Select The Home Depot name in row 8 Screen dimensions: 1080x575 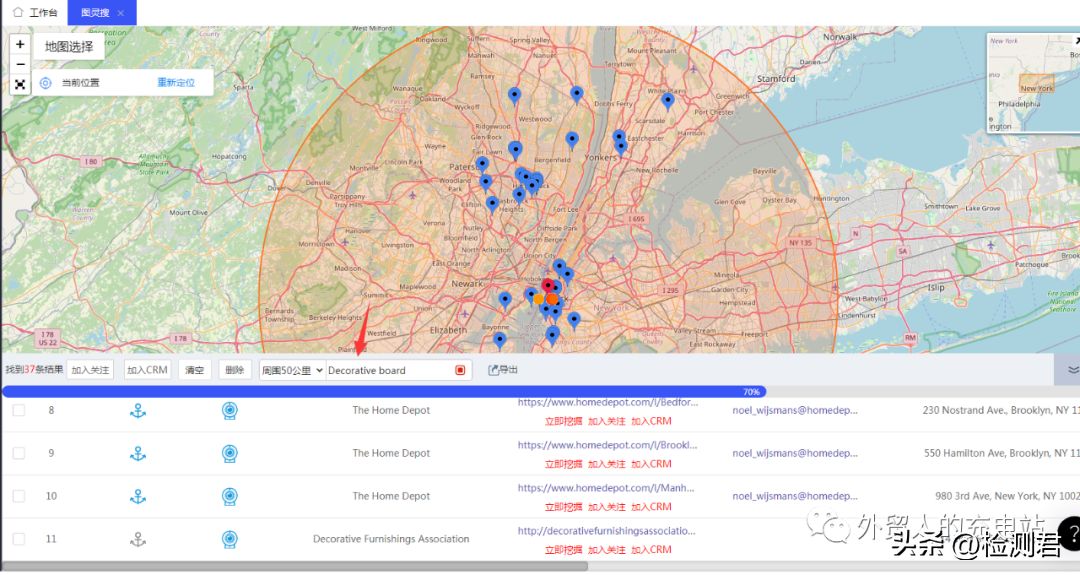[391, 410]
